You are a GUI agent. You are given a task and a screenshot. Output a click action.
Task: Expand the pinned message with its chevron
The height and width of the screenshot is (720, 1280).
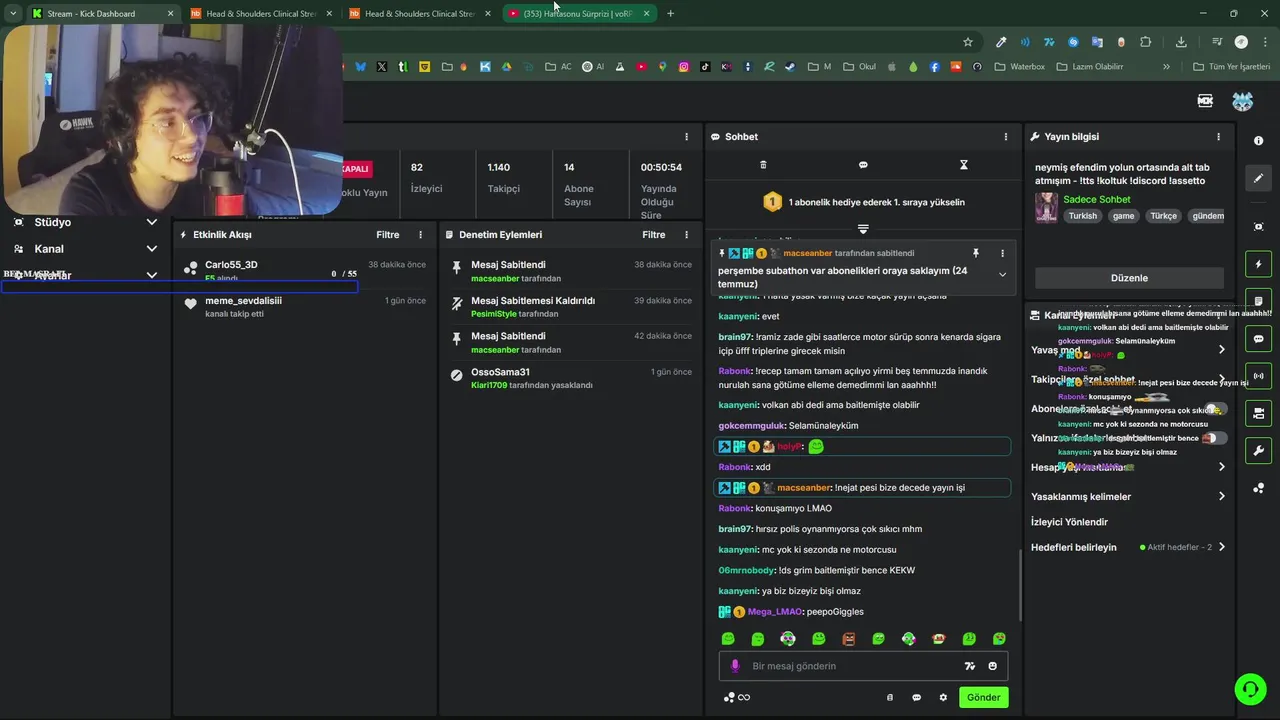(1002, 275)
